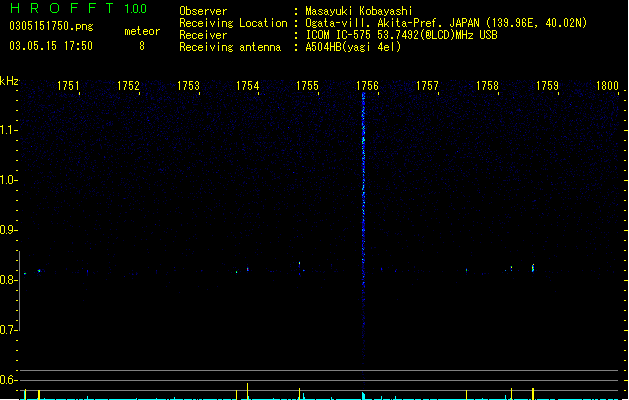
Task: Click the 1751 time axis label
Action: click(x=68, y=85)
